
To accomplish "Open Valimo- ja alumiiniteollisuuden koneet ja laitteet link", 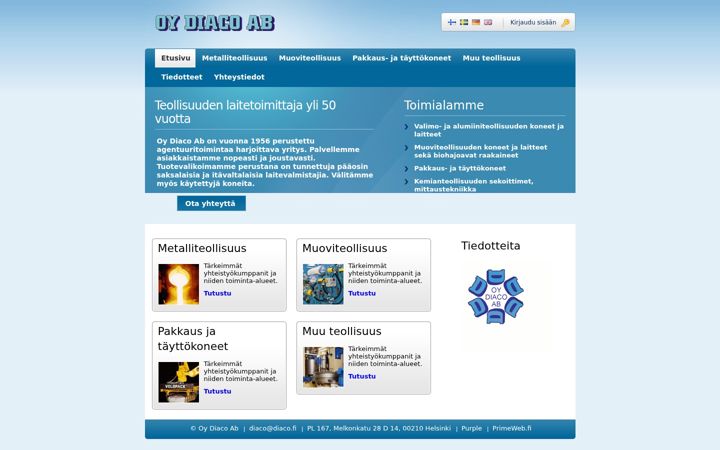I will coord(489,130).
